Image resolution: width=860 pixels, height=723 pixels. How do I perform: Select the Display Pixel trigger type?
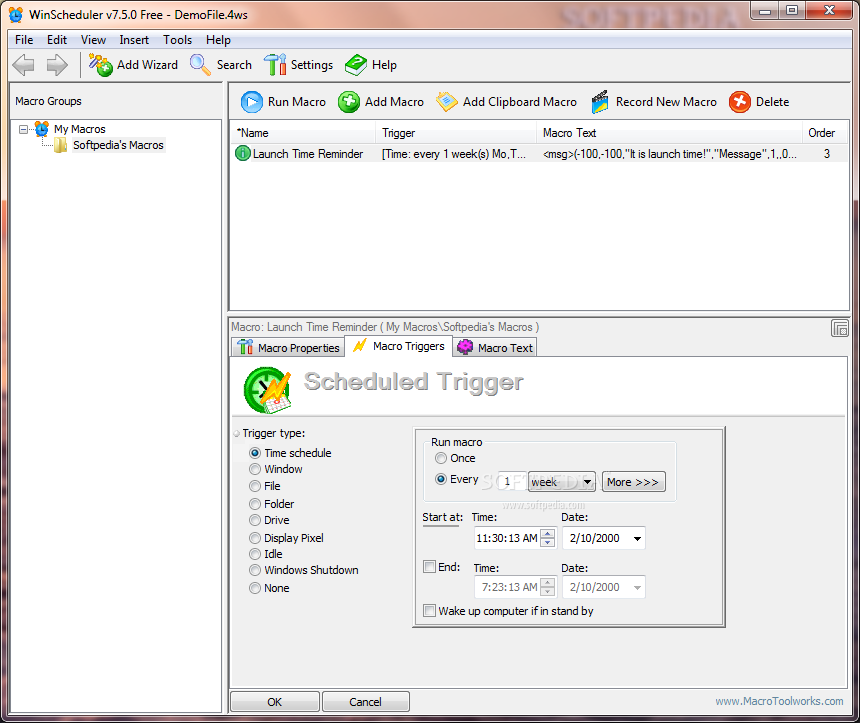(254, 538)
